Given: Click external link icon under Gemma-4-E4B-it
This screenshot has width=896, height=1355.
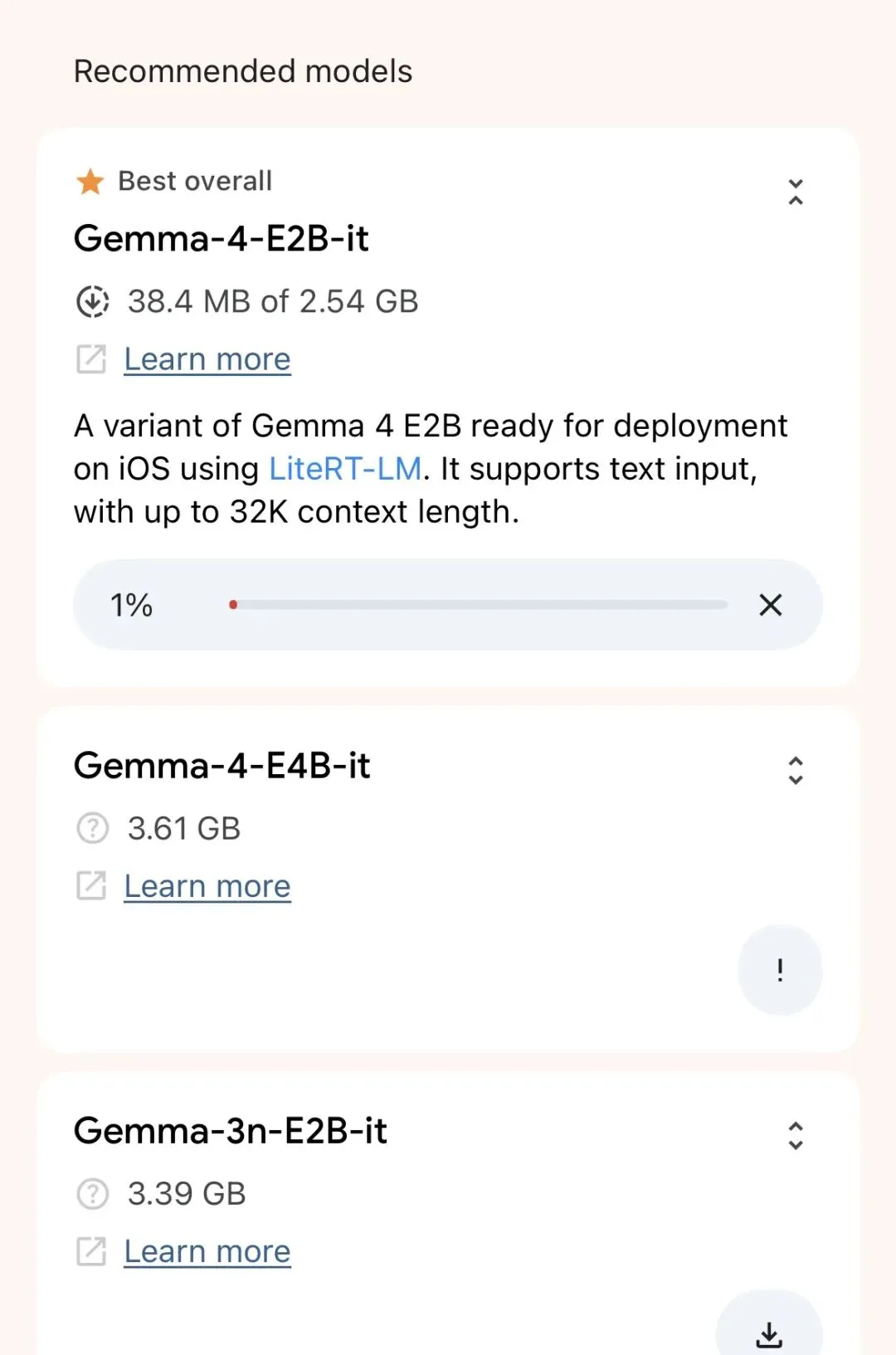Looking at the screenshot, I should [x=91, y=886].
